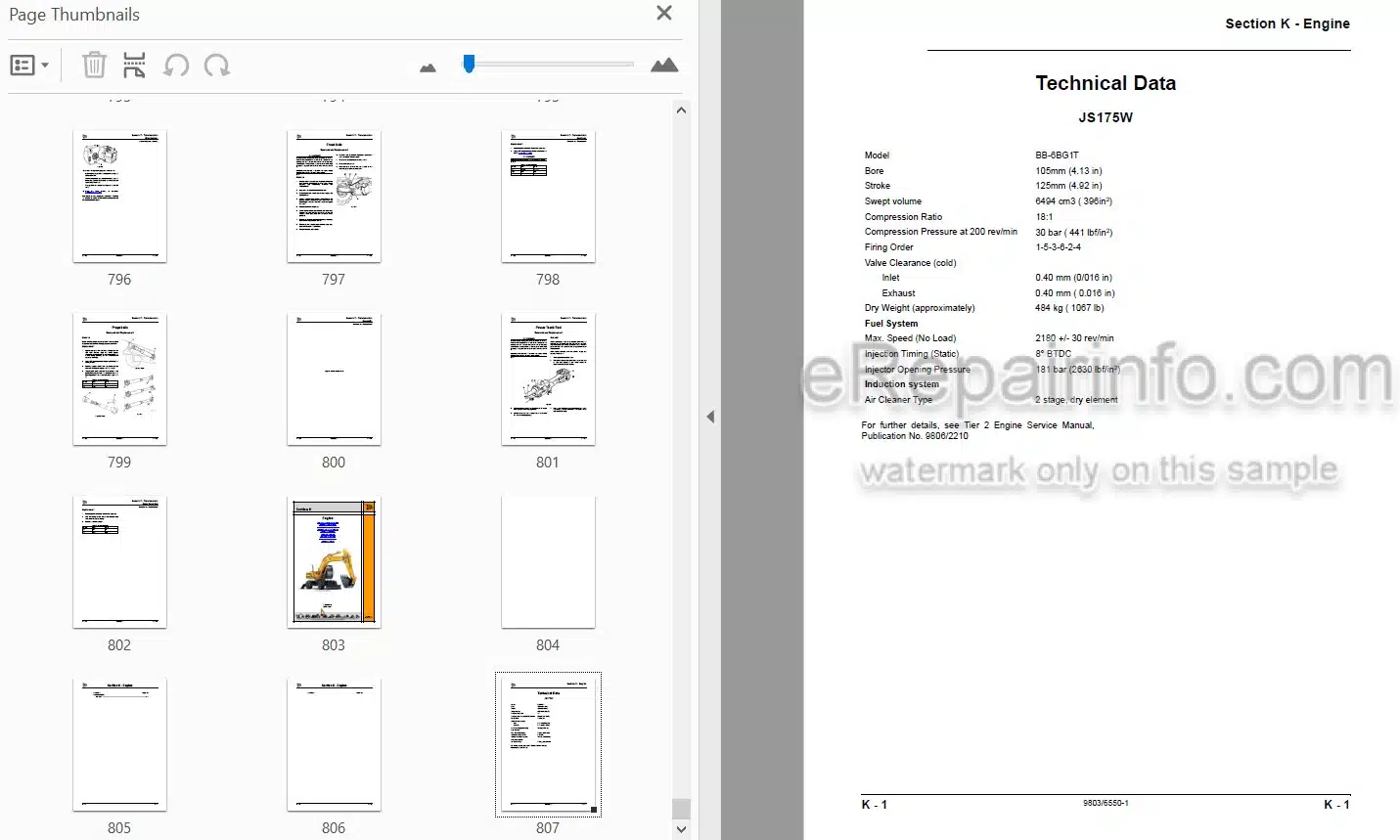Select page 796 thumbnail
The width and height of the screenshot is (1400, 840).
click(x=119, y=197)
